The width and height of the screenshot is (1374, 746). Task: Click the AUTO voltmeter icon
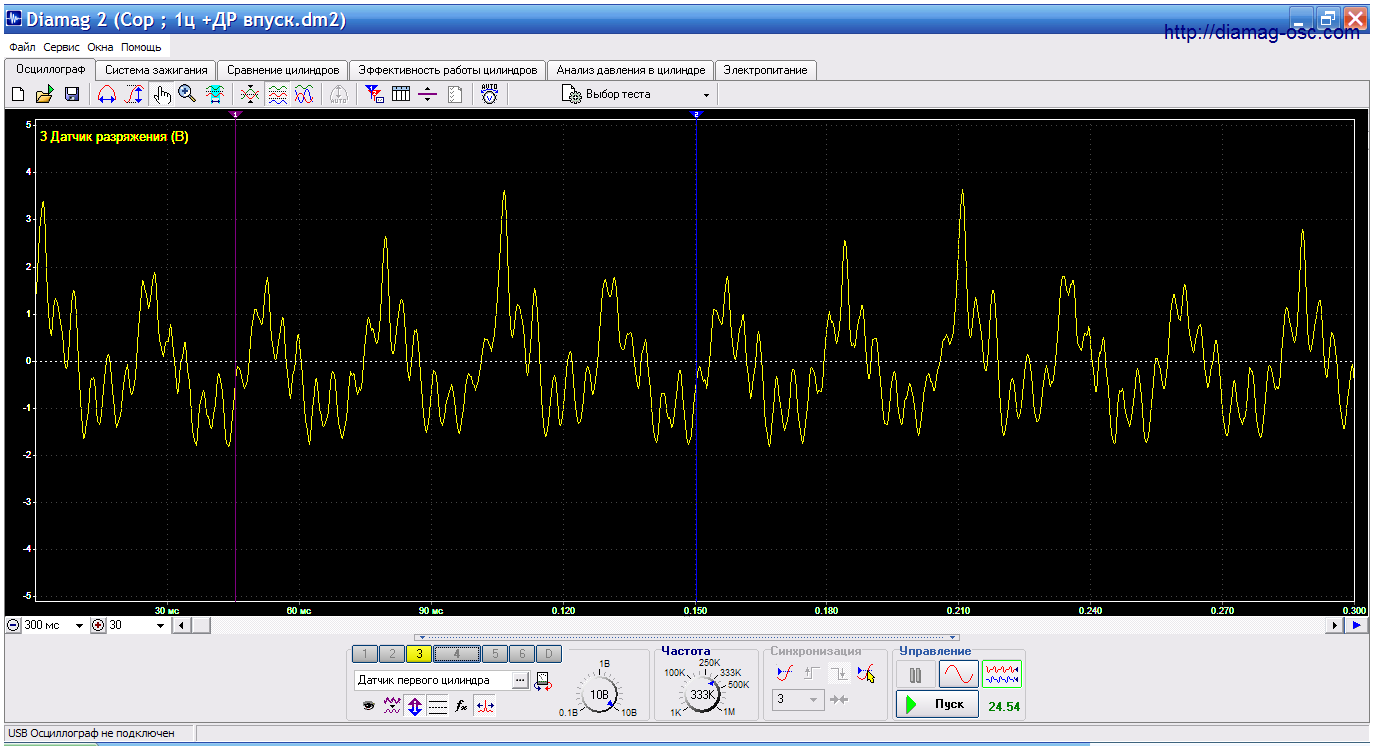coord(489,94)
